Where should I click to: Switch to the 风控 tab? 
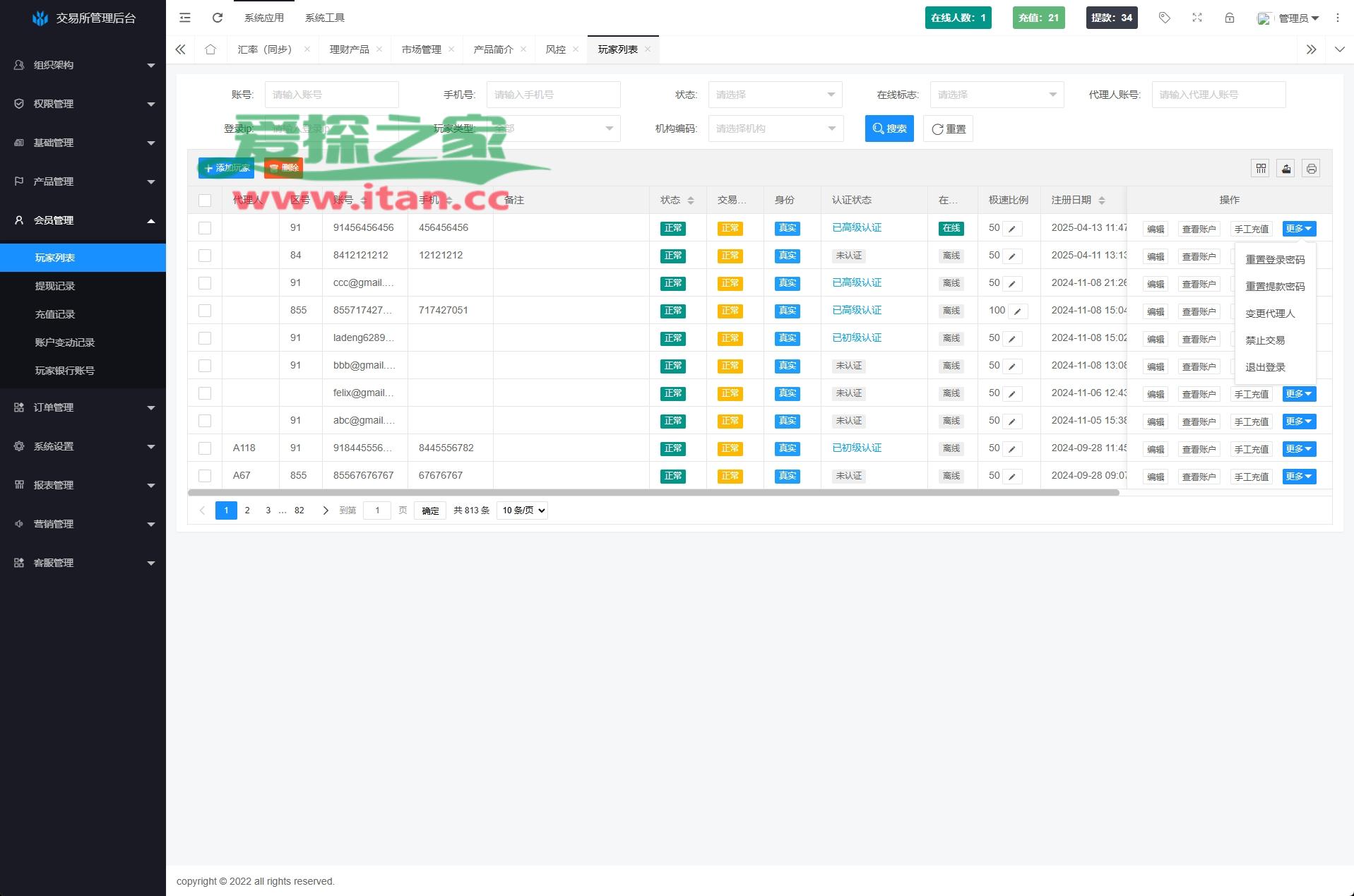tap(556, 49)
